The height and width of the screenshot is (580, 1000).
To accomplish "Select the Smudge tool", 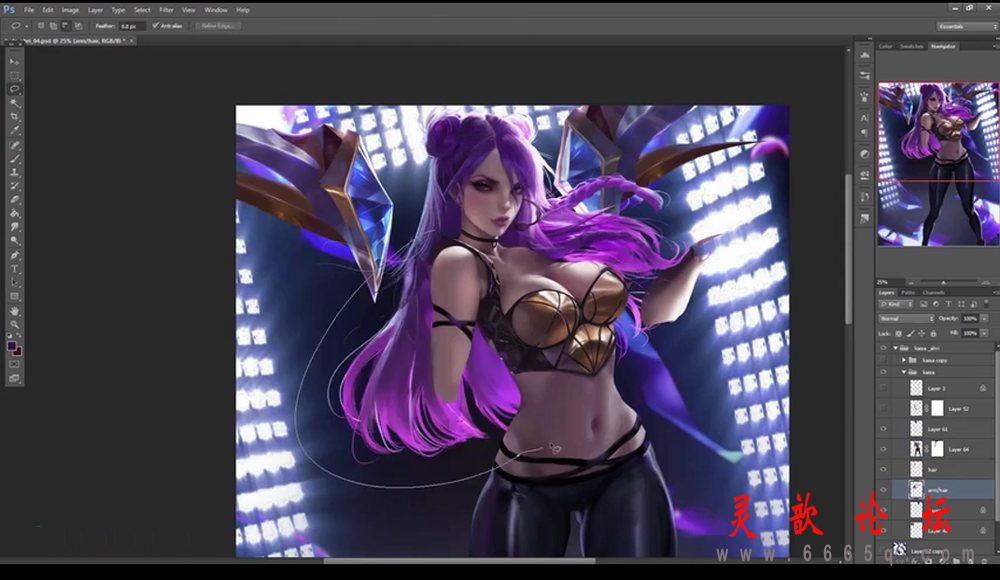I will click(x=14, y=227).
